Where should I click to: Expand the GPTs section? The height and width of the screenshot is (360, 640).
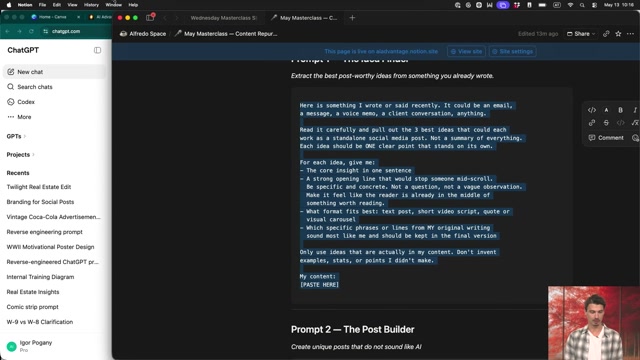pyautogui.click(x=16, y=136)
